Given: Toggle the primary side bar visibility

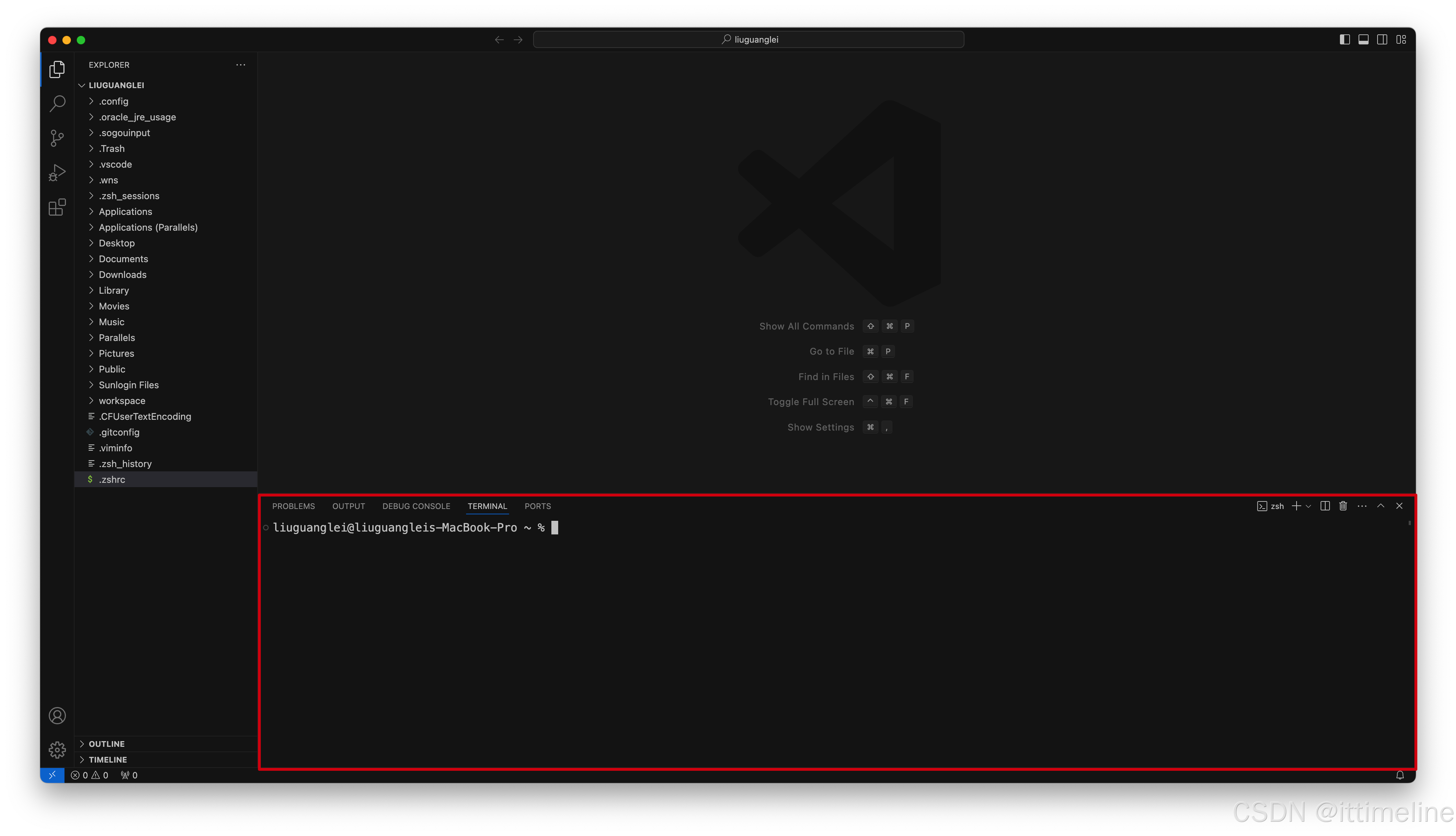Looking at the screenshot, I should pyautogui.click(x=1345, y=40).
